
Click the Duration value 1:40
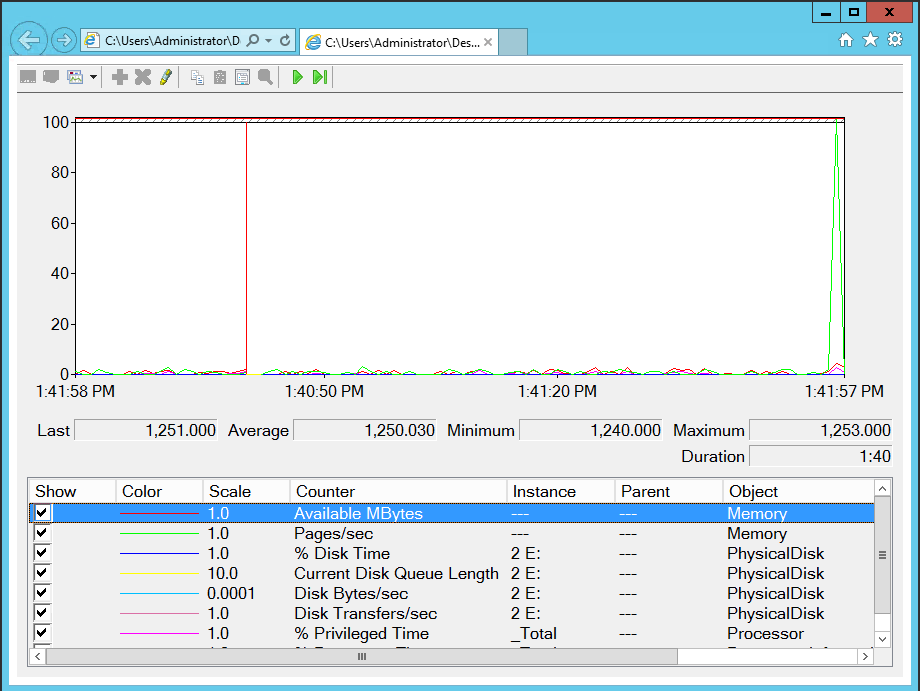coord(821,456)
